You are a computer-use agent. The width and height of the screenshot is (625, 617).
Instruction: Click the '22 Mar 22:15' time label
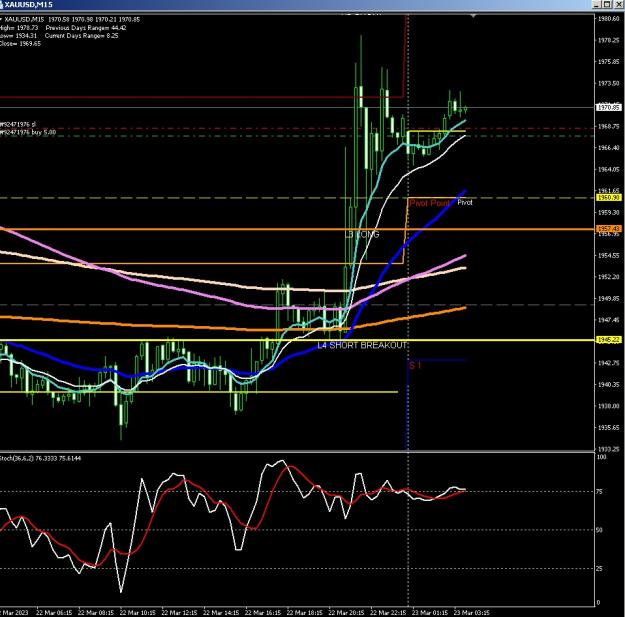pyautogui.click(x=388, y=613)
